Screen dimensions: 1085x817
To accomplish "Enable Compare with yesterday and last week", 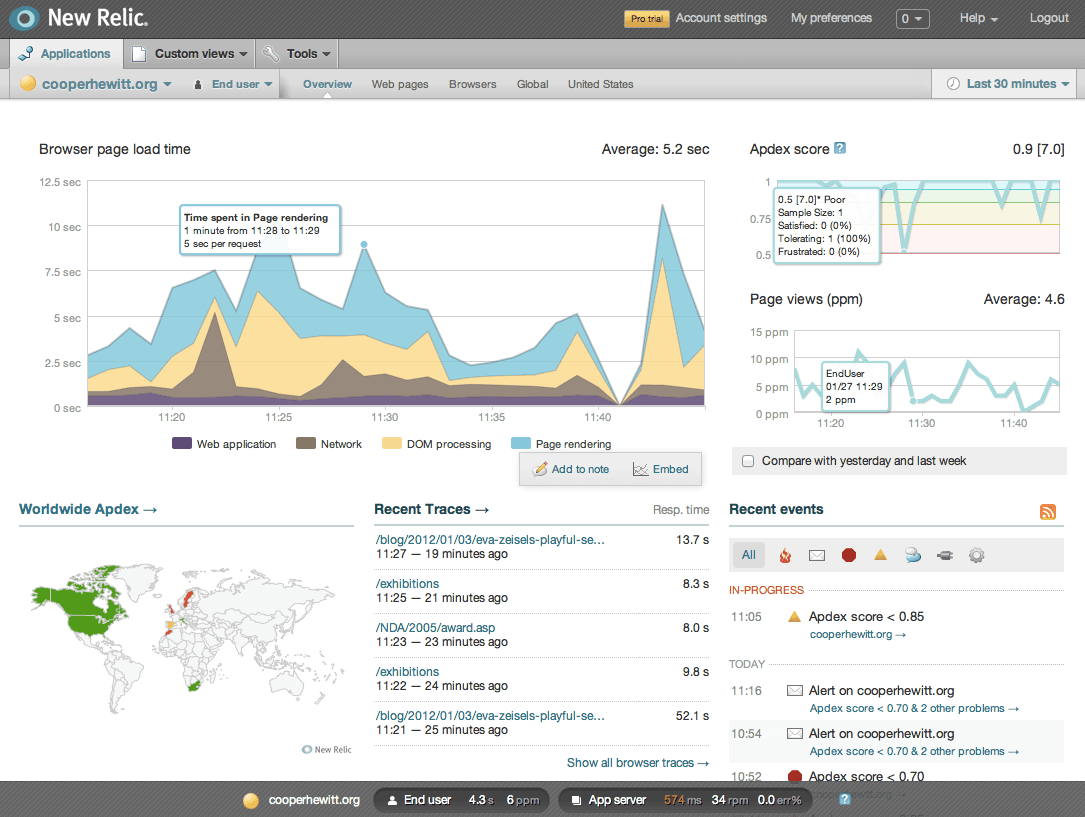I will 748,461.
